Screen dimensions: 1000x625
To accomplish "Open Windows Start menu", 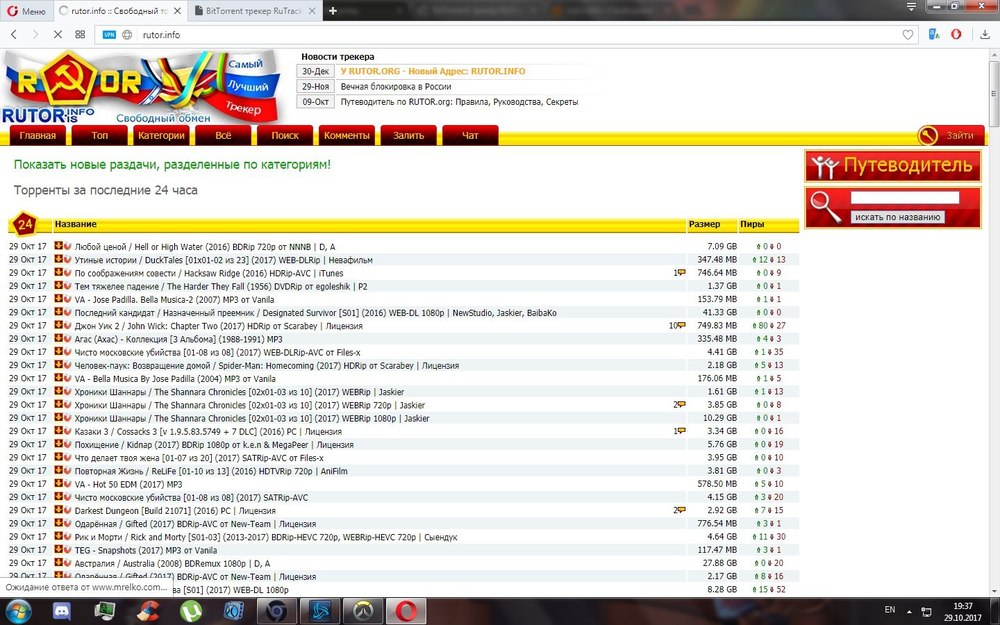I will tap(18, 611).
